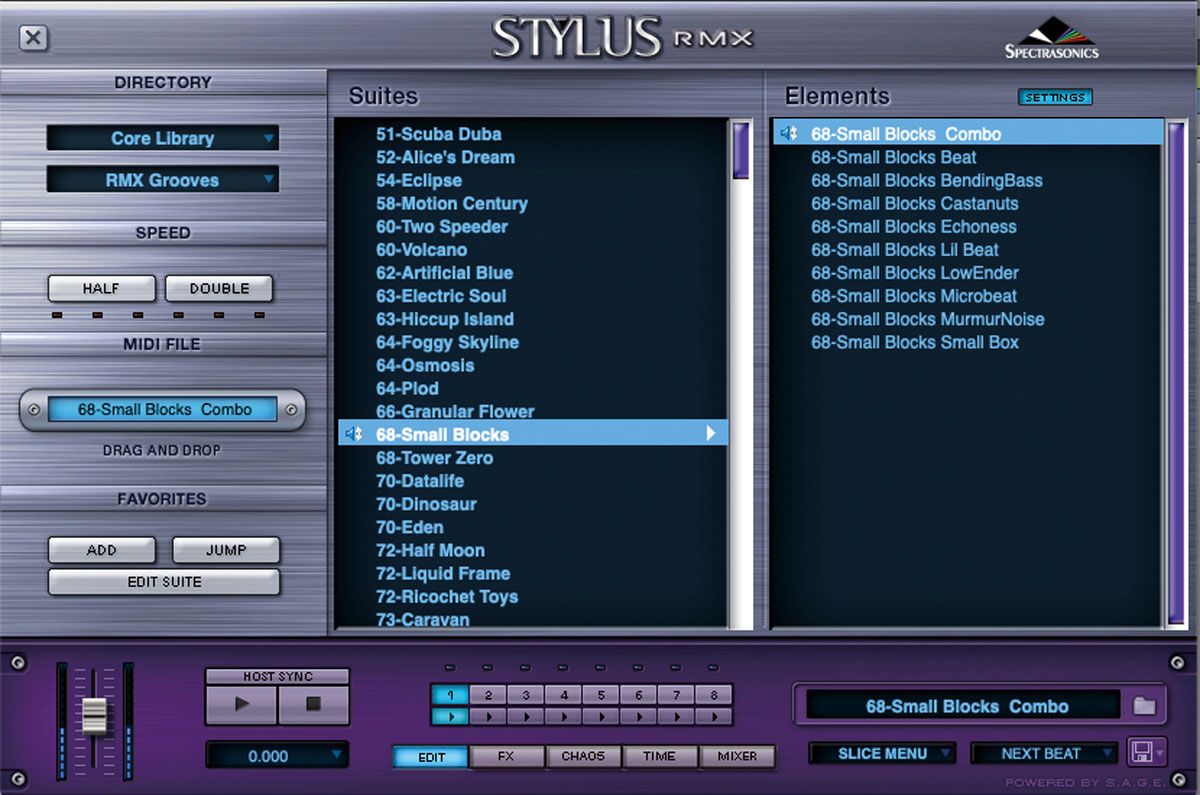Select suite 60-Volcano
This screenshot has height=795, width=1200.
(x=421, y=249)
